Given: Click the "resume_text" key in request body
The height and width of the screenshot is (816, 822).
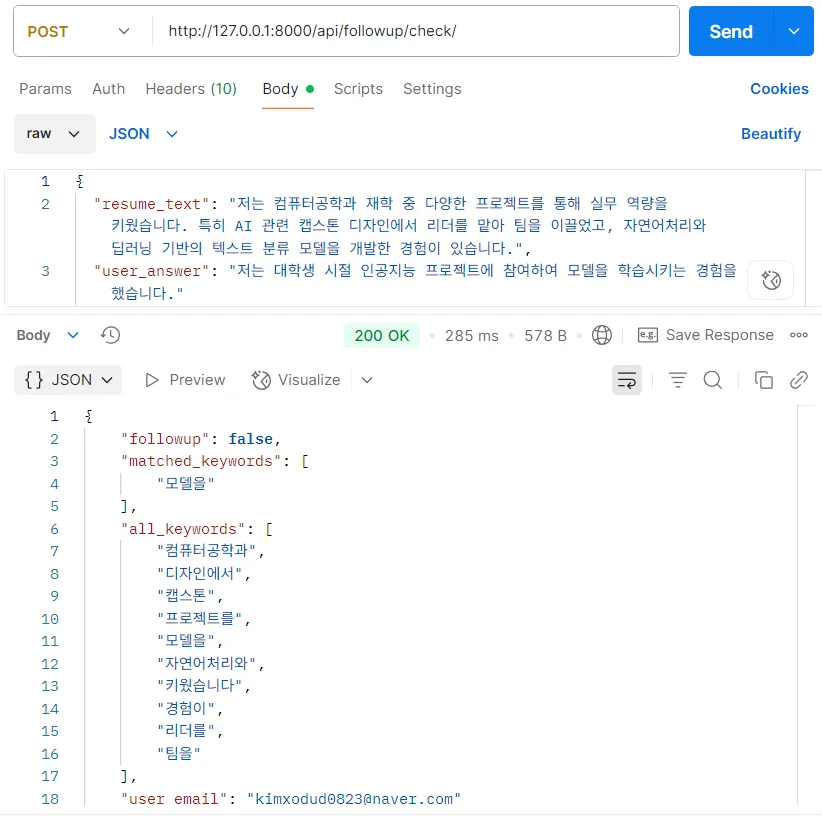Looking at the screenshot, I should (152, 204).
